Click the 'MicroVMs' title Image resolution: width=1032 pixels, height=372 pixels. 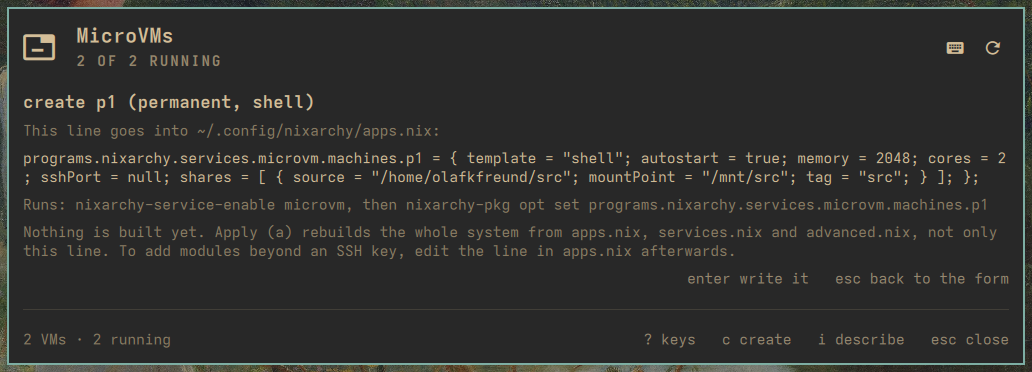coord(124,36)
